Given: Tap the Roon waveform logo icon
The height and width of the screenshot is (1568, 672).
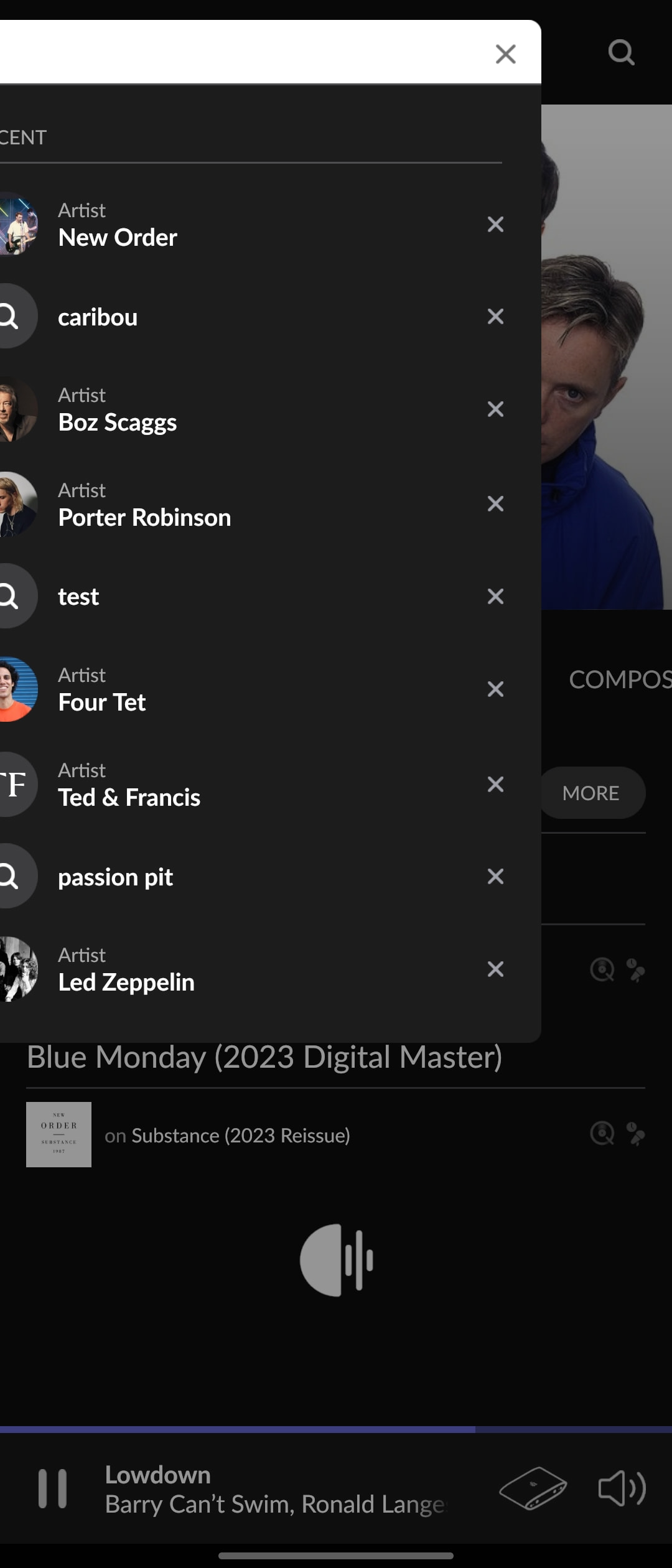Looking at the screenshot, I should (x=336, y=1260).
